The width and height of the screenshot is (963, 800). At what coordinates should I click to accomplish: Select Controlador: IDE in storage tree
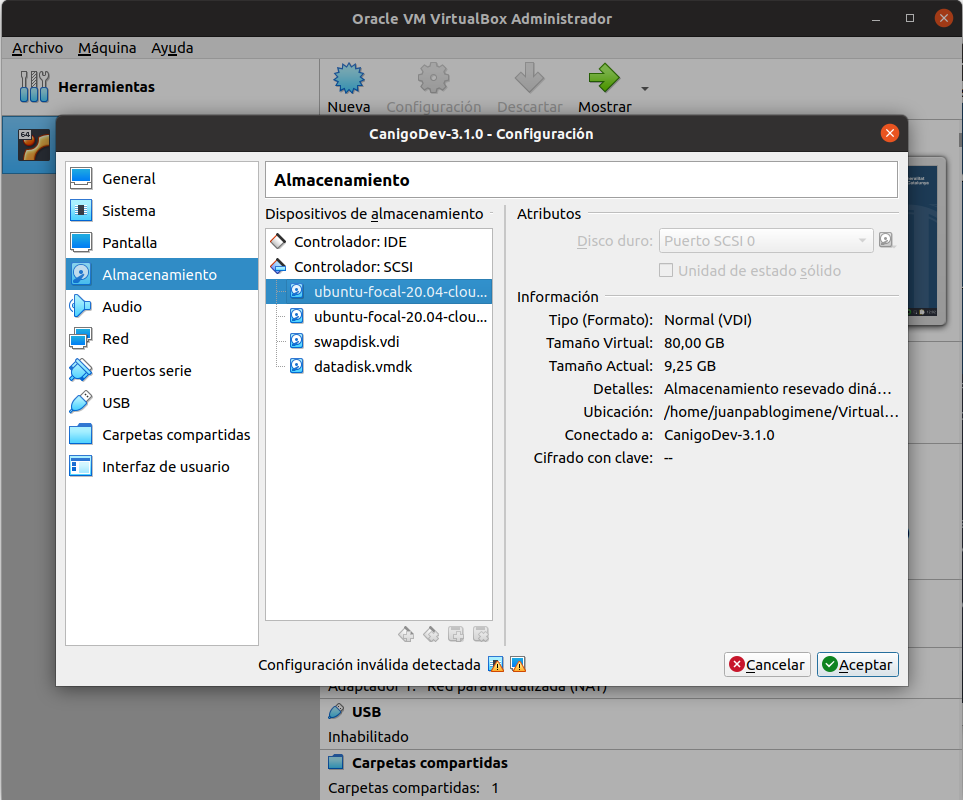[379, 242]
